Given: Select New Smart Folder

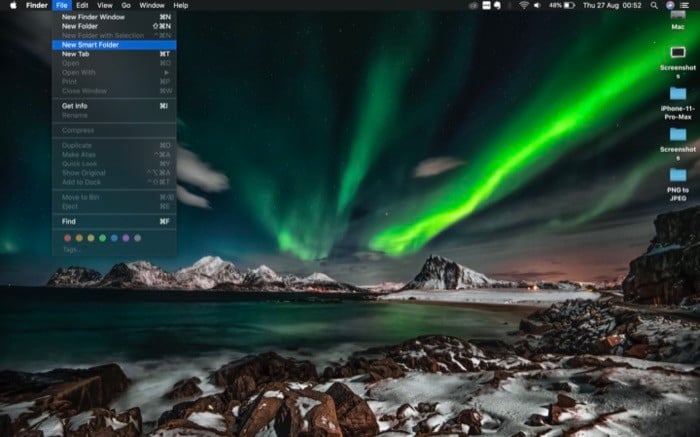Looking at the screenshot, I should click(x=114, y=45).
